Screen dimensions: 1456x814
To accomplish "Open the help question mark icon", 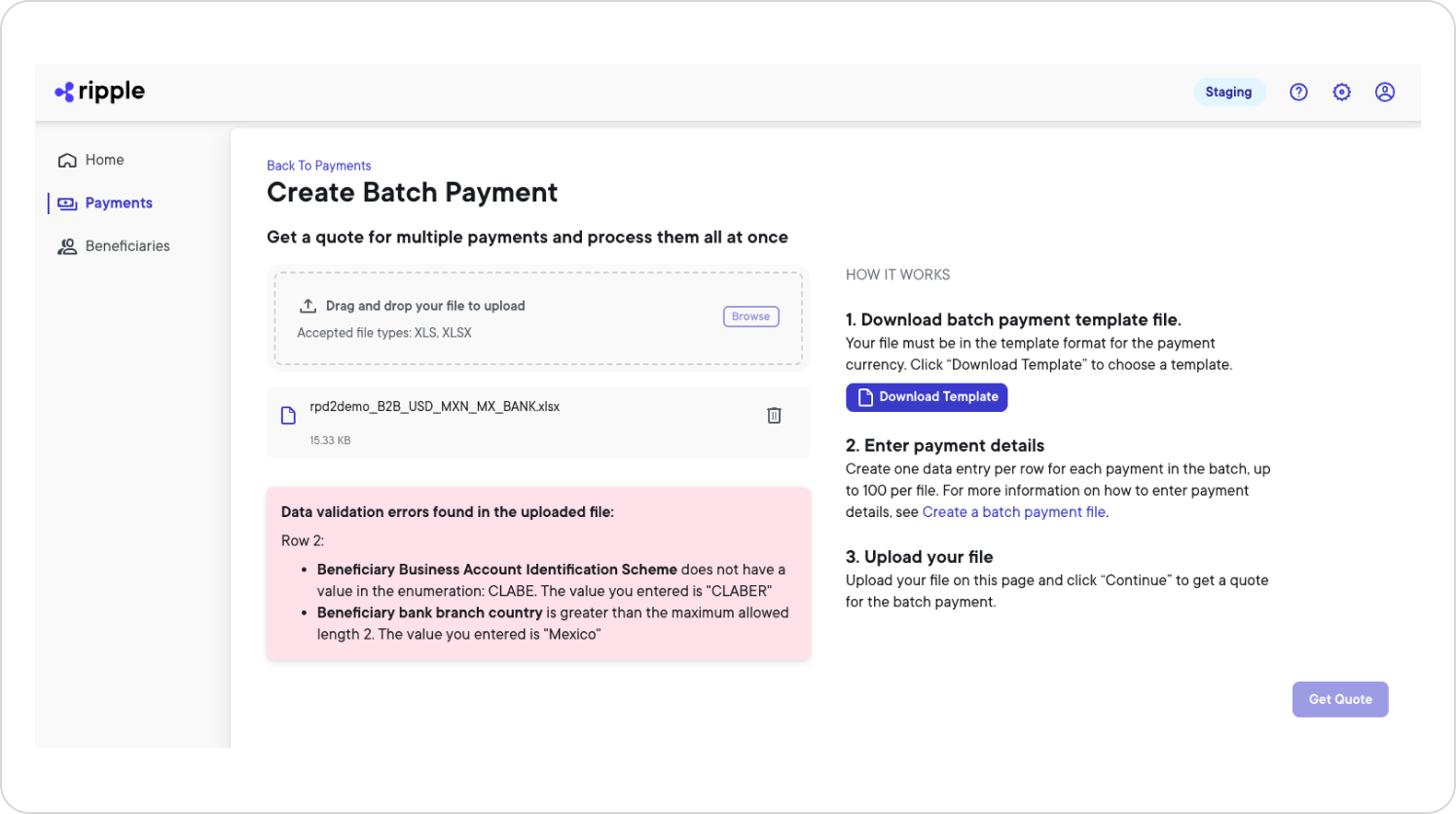I will pos(1298,92).
